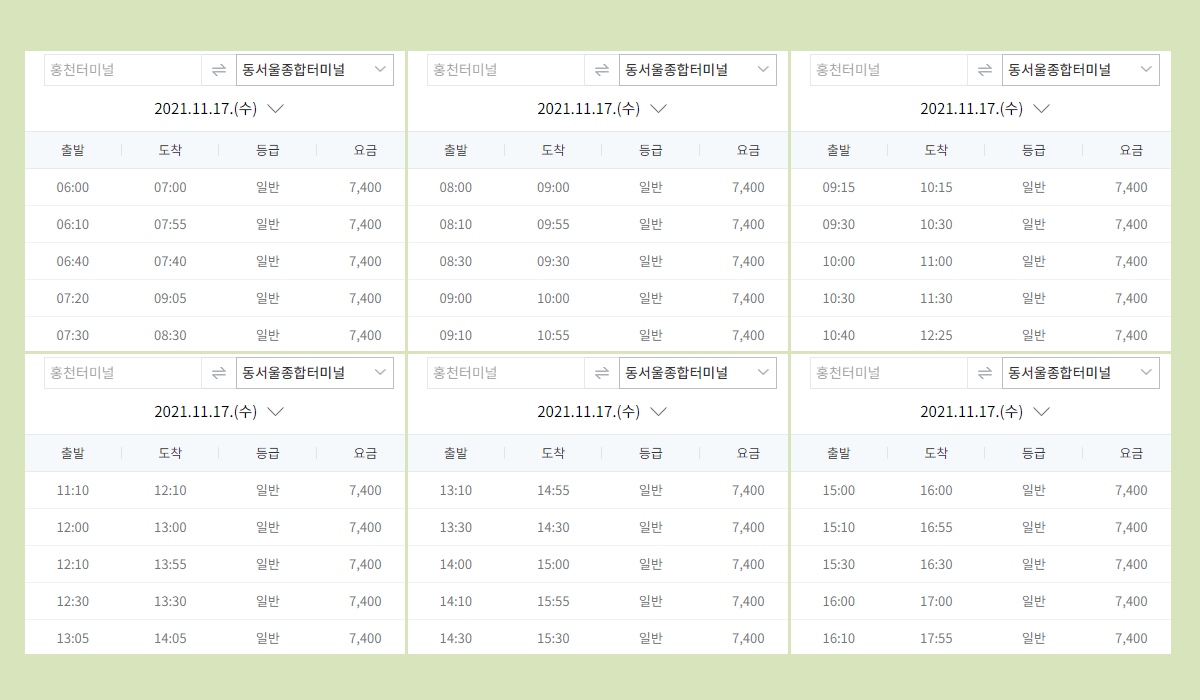The height and width of the screenshot is (700, 1200).
Task: Click 7,400 fare in the 07:20 departure row
Action: [x=365, y=299]
